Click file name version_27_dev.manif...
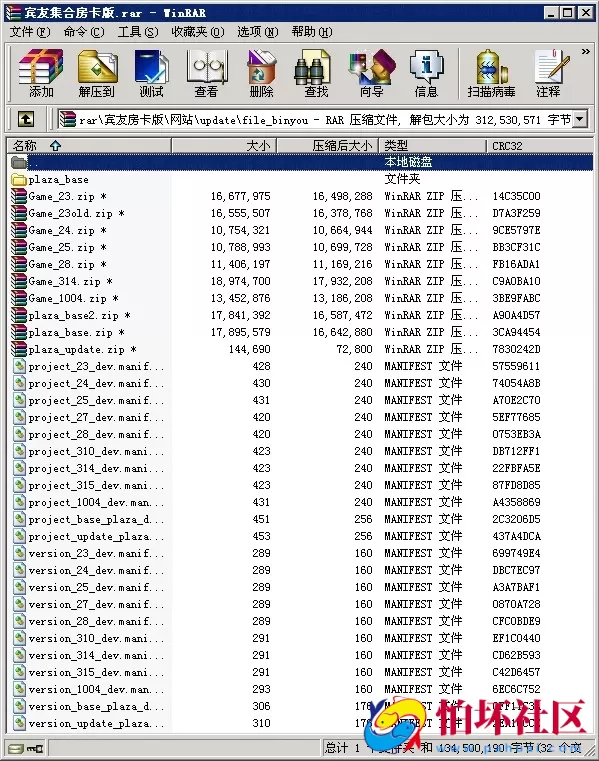Screen dimensions: 599x761 [x=96, y=605]
